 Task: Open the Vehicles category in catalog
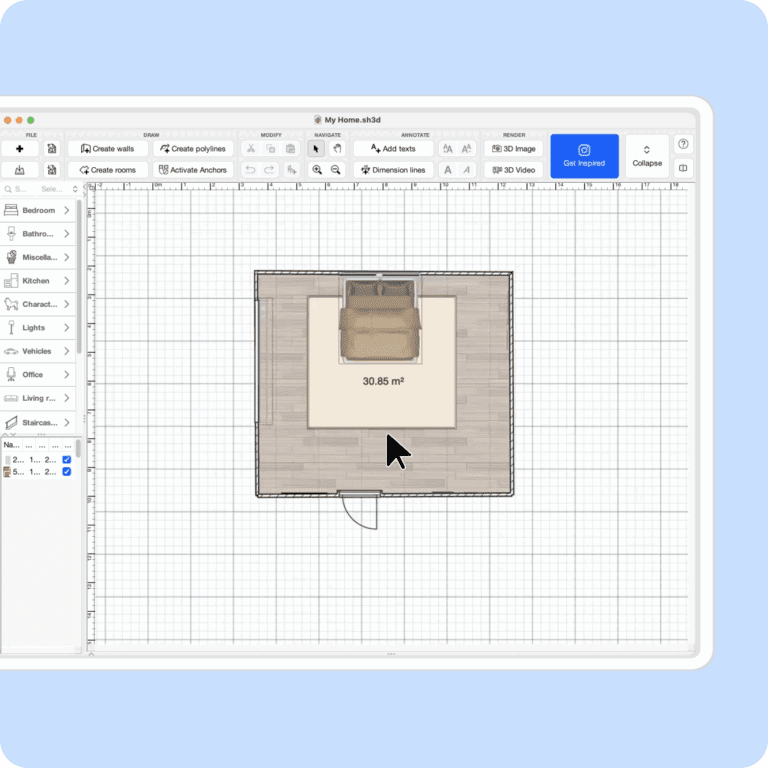pos(39,351)
